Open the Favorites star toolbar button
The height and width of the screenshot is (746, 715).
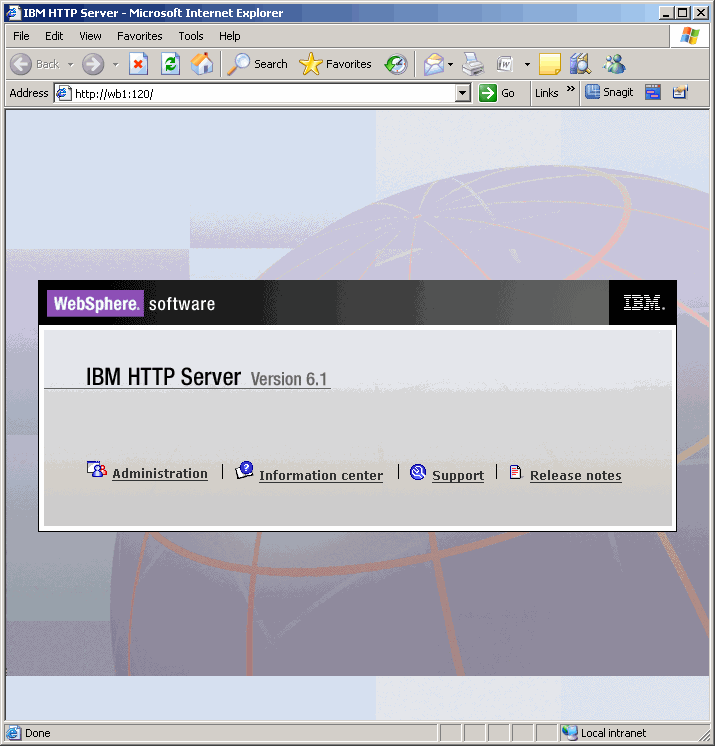(x=336, y=64)
